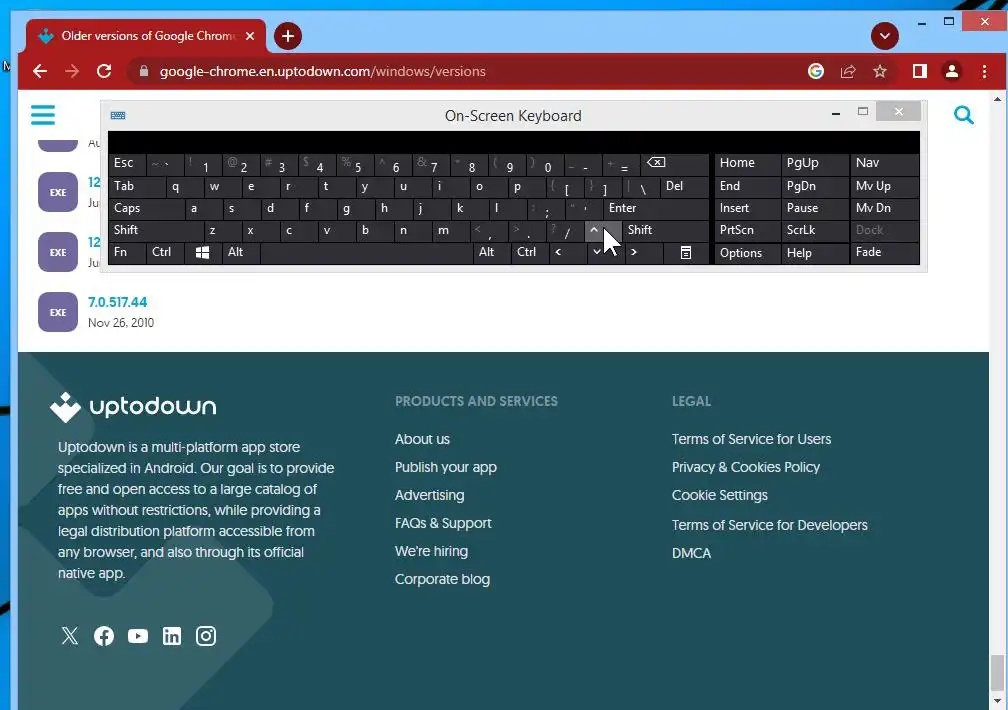The image size is (1008, 710).
Task: Open Uptodown LinkedIn page
Action: pos(172,636)
